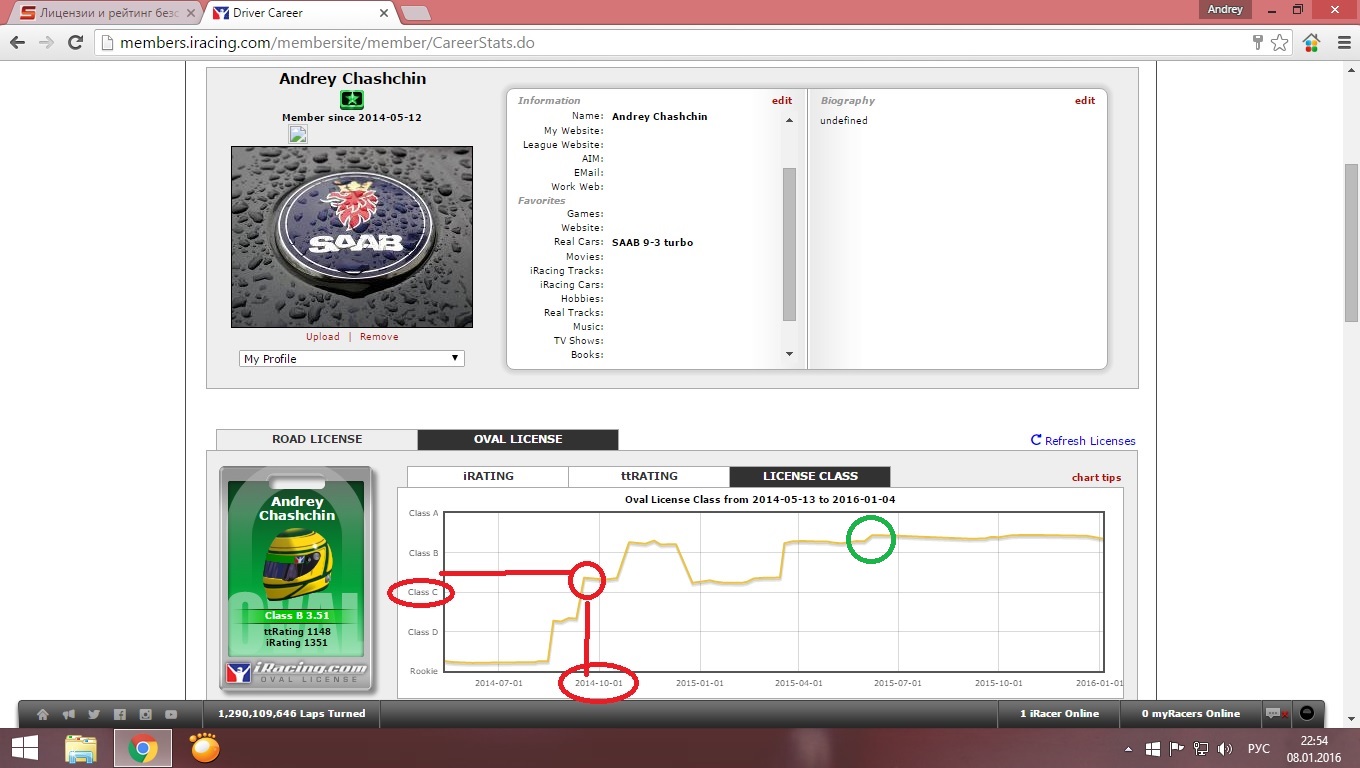Switch to the ROAD LICENSE tab
Screen dimensions: 1360x768
pyautogui.click(x=317, y=439)
